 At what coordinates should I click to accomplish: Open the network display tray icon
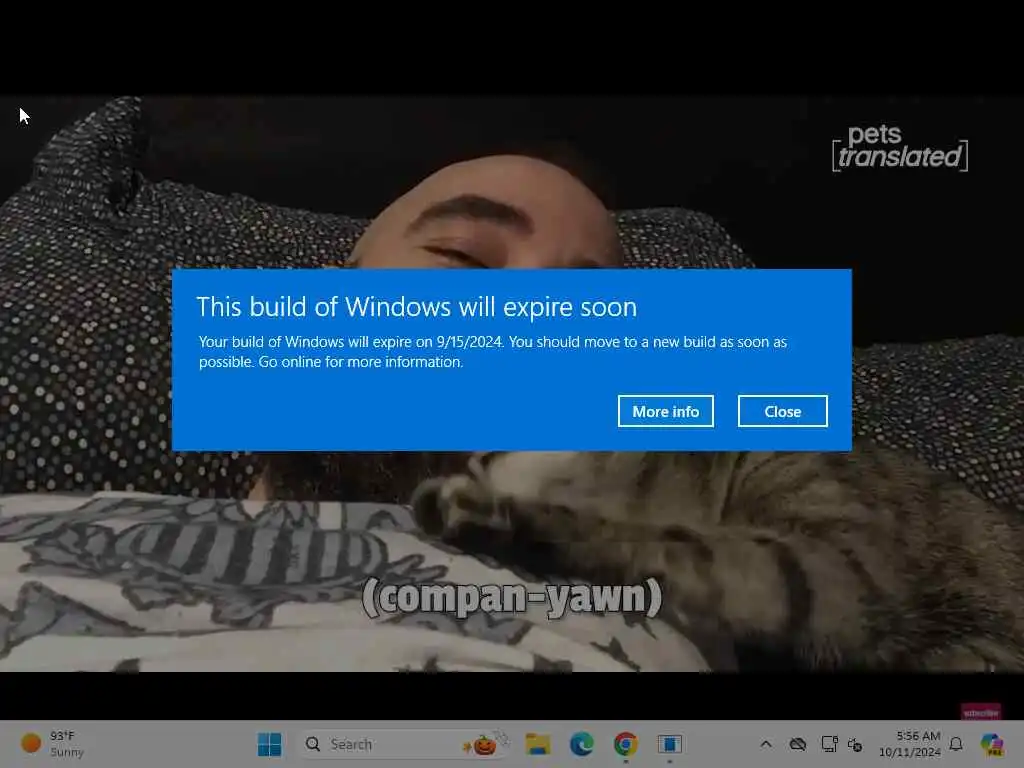point(829,744)
